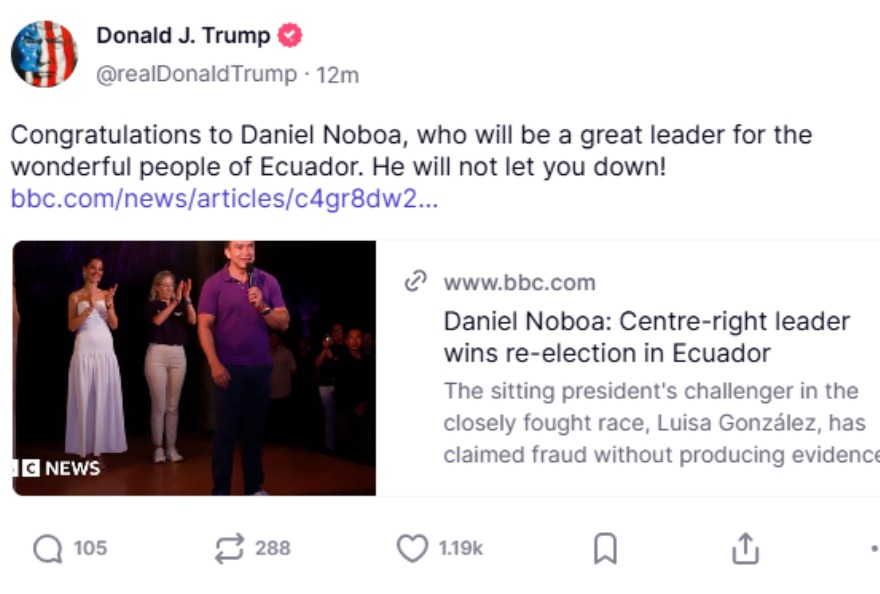The image size is (880, 594).
Task: Click the repost arrows icon
Action: click(x=229, y=548)
